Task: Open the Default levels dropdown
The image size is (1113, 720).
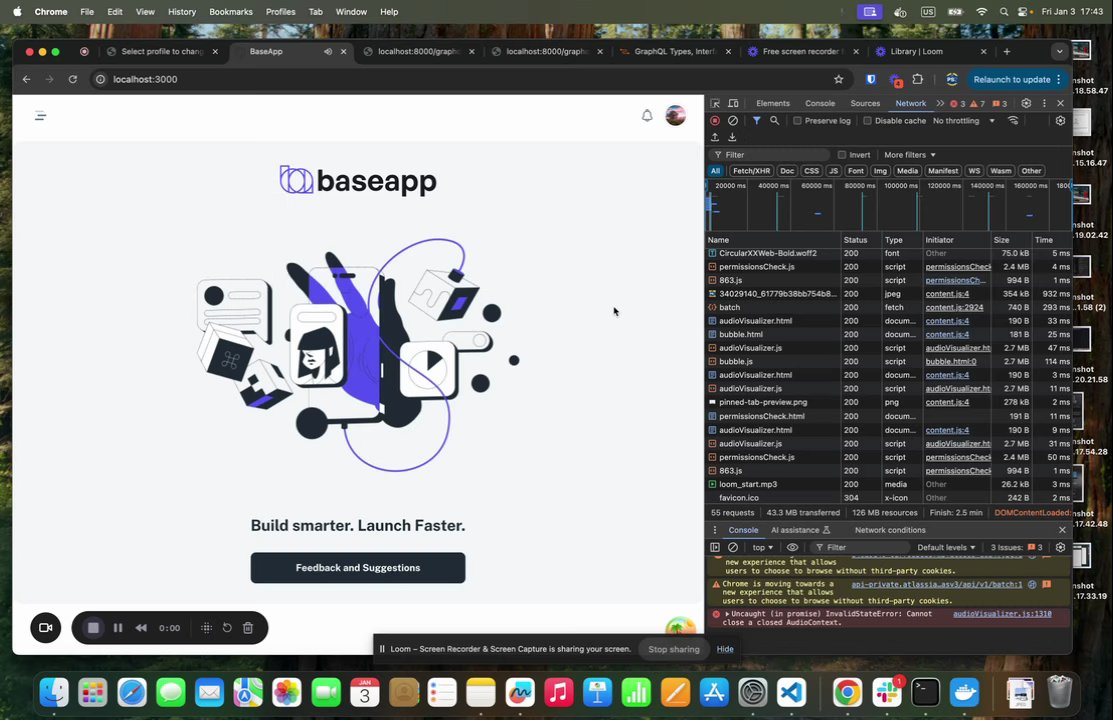Action: tap(946, 547)
